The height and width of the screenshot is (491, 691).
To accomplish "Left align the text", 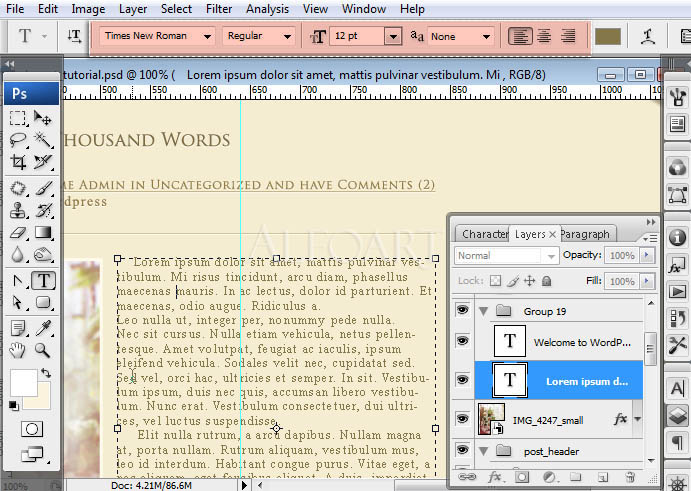I will pos(520,36).
